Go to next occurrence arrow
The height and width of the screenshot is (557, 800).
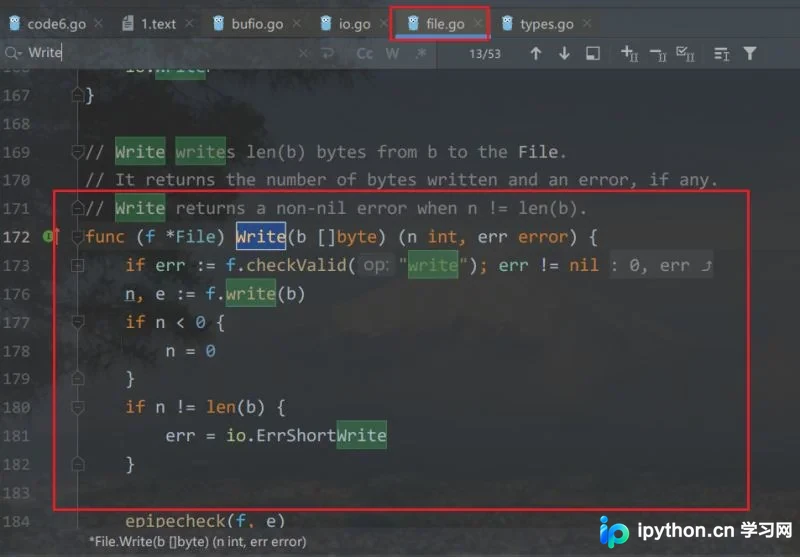point(564,53)
